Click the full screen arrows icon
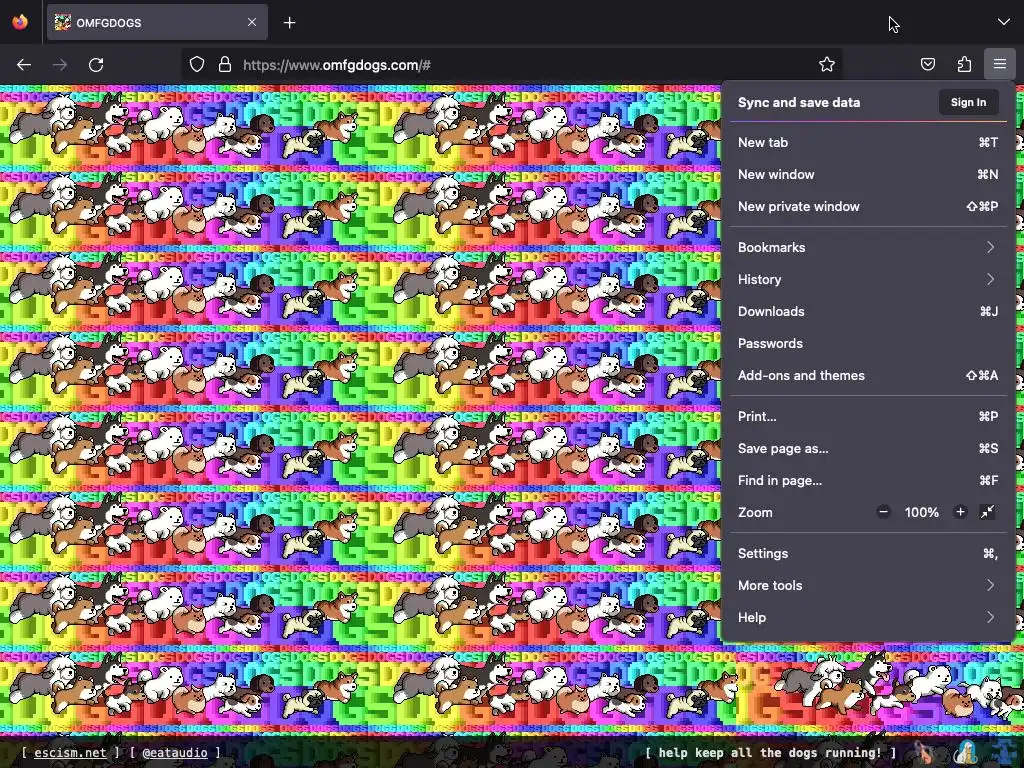Screen dimensions: 1024x768 (987, 512)
